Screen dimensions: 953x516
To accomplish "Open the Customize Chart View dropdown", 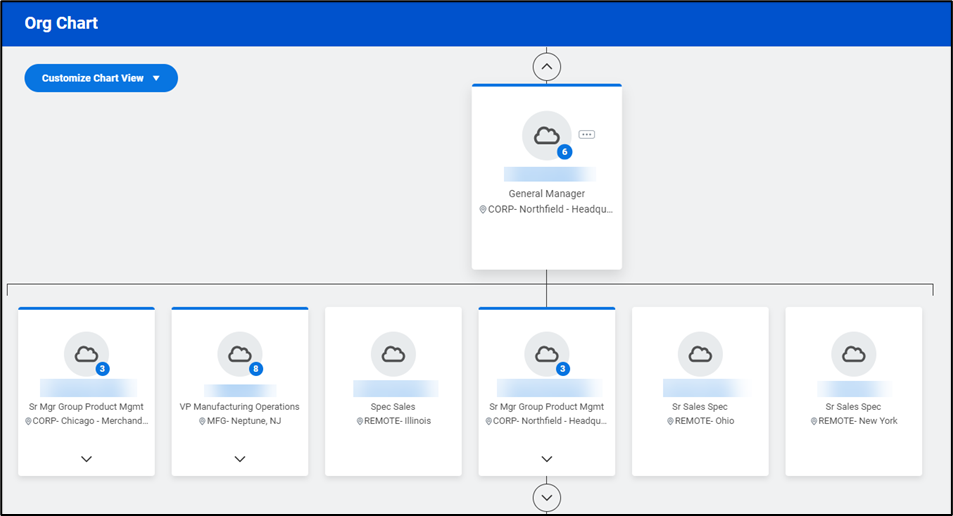I will click(101, 78).
